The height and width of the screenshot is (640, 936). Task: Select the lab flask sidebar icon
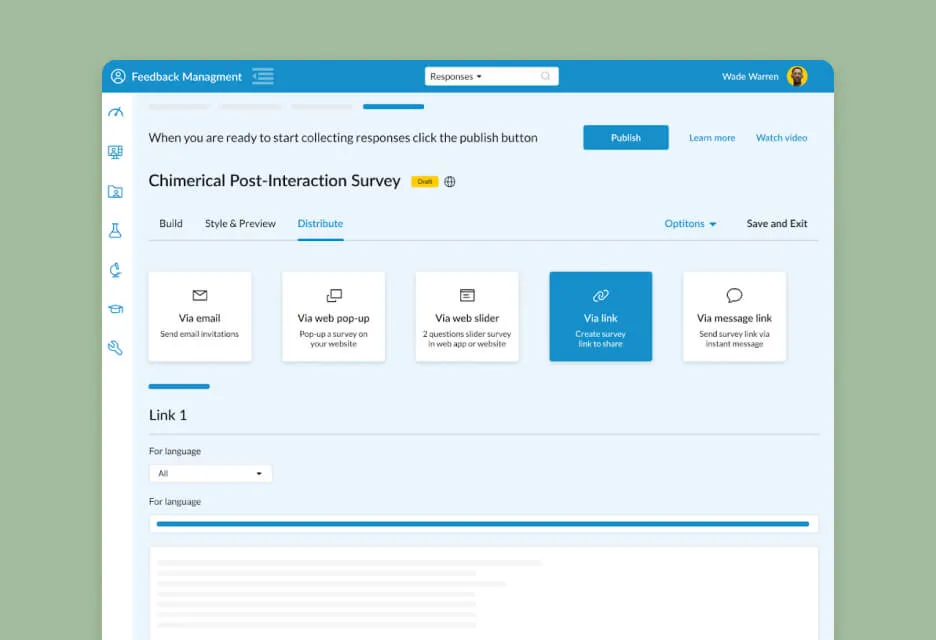(x=116, y=231)
